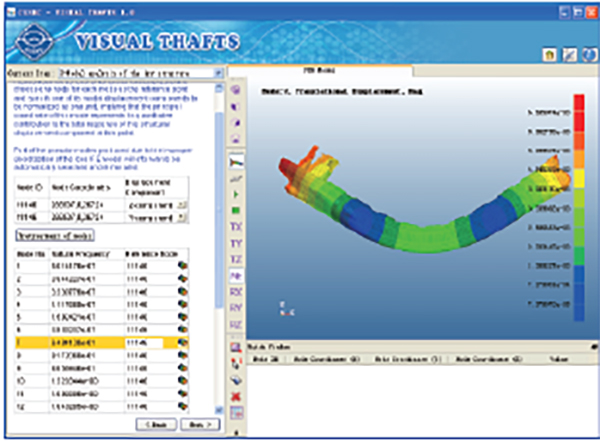Click the deformed shape line icon below the contour icon

(236, 179)
